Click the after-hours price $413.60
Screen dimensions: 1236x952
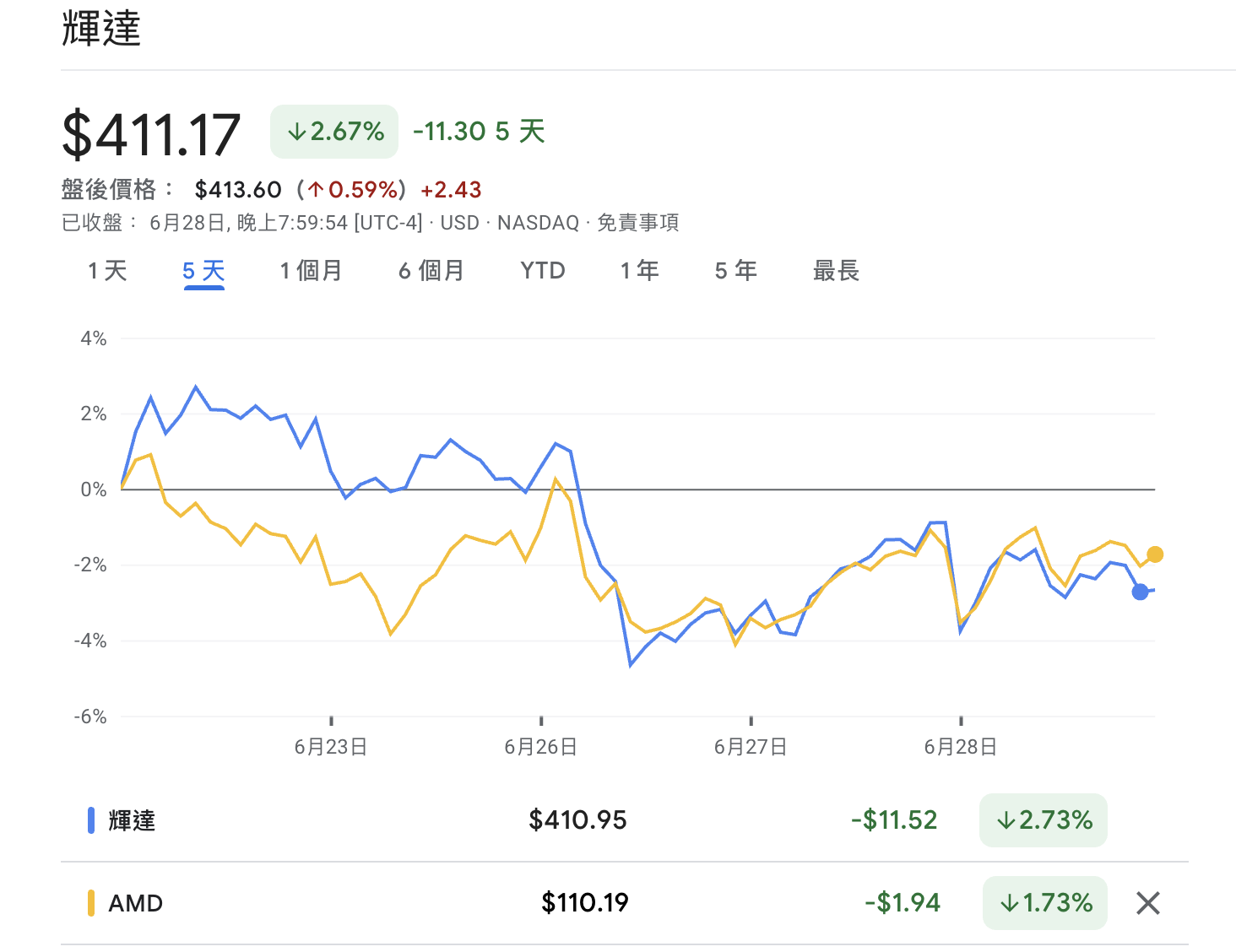tap(238, 190)
